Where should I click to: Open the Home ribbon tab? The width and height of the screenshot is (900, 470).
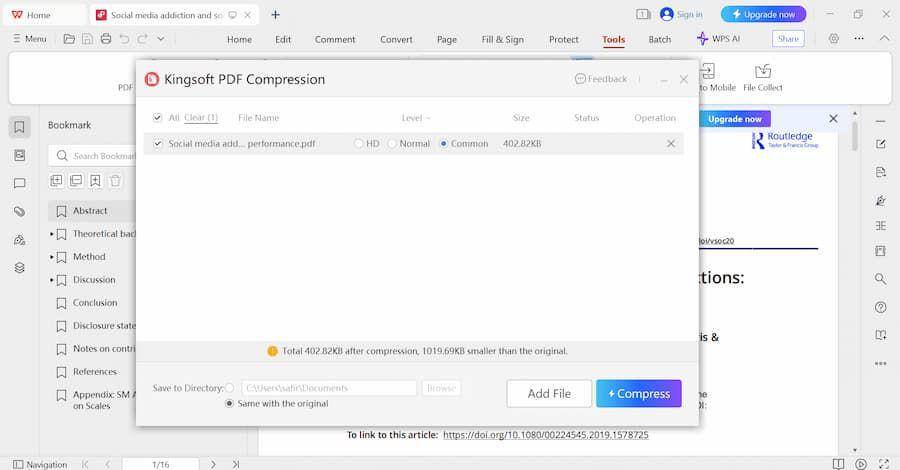pyautogui.click(x=239, y=39)
